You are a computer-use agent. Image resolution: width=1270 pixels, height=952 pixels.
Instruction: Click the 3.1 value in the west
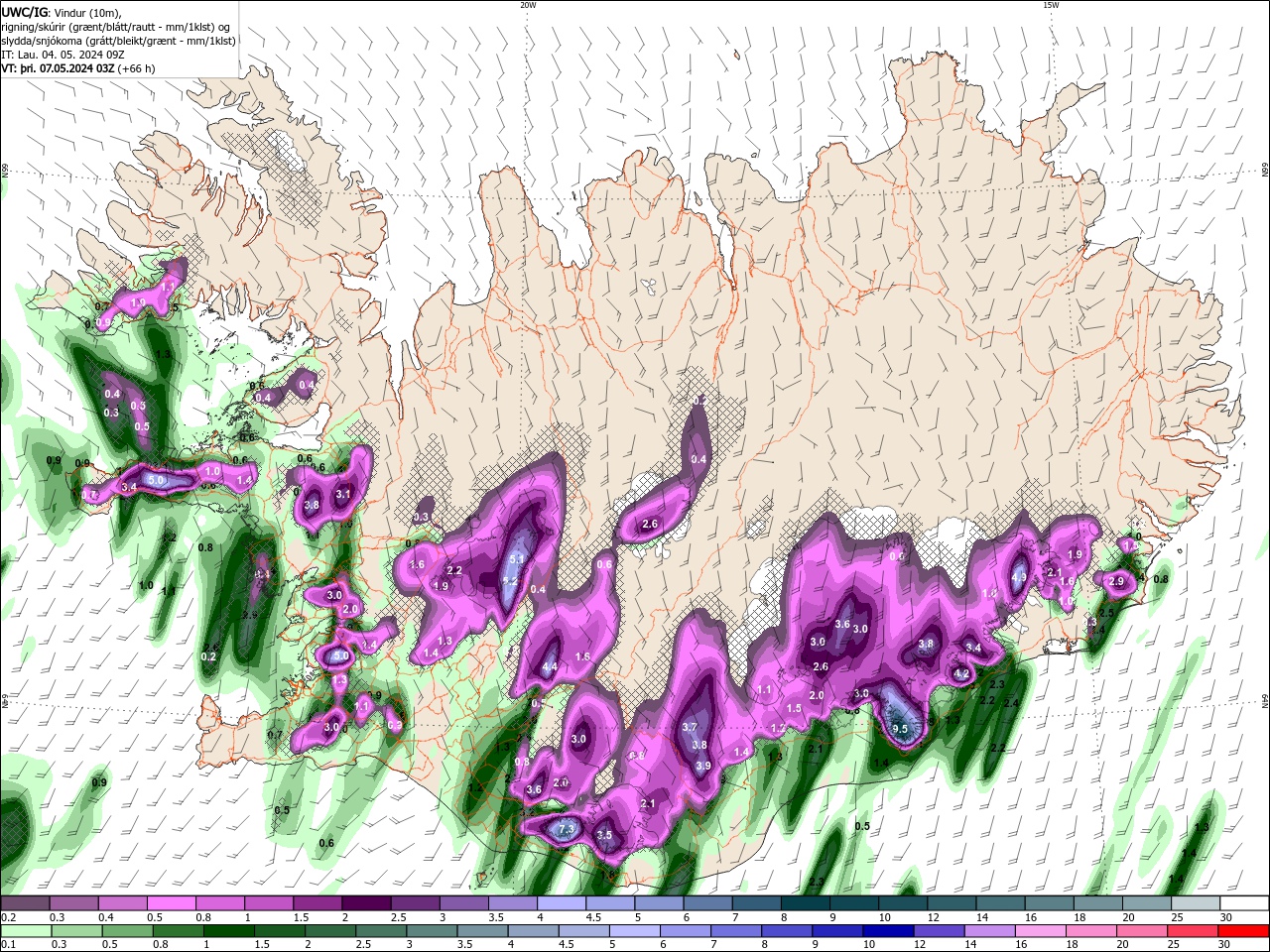(343, 493)
